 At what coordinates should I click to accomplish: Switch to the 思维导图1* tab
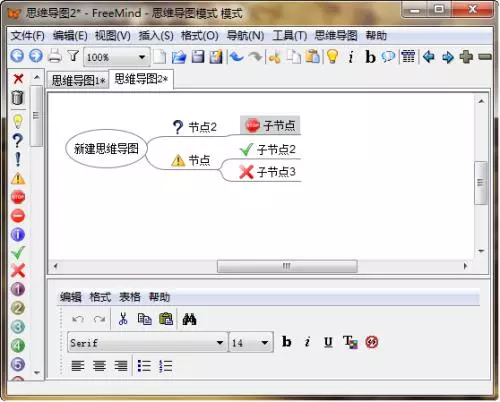pos(78,80)
